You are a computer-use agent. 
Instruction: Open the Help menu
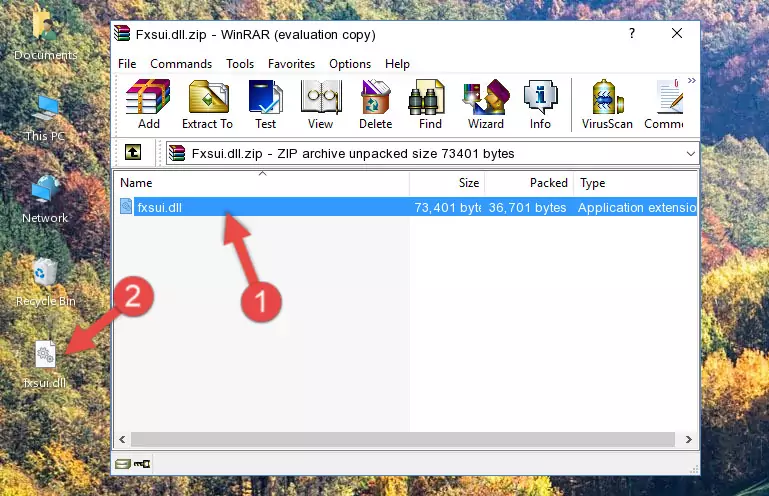[x=397, y=64]
